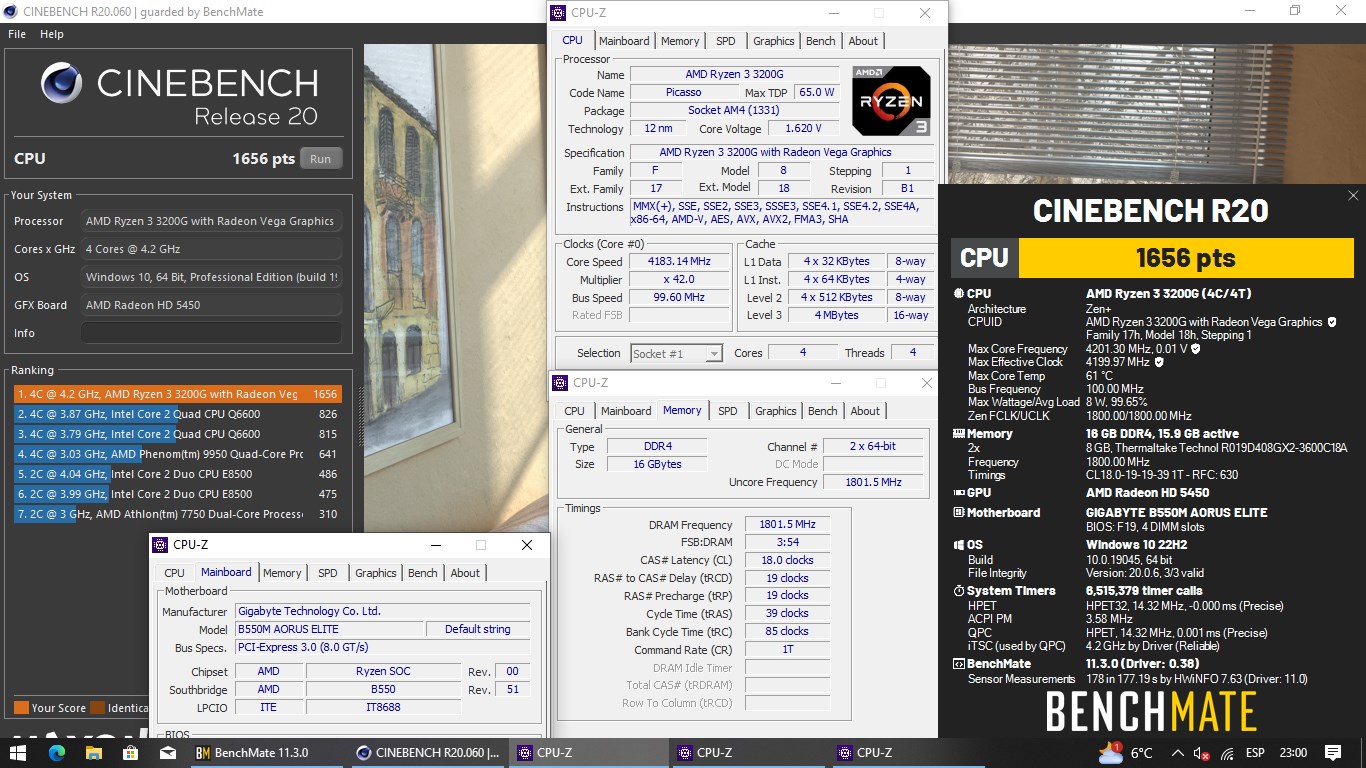Select ranking row AMD Phenom 9950 641
Viewport: 1366px width, 768px height.
click(177, 454)
